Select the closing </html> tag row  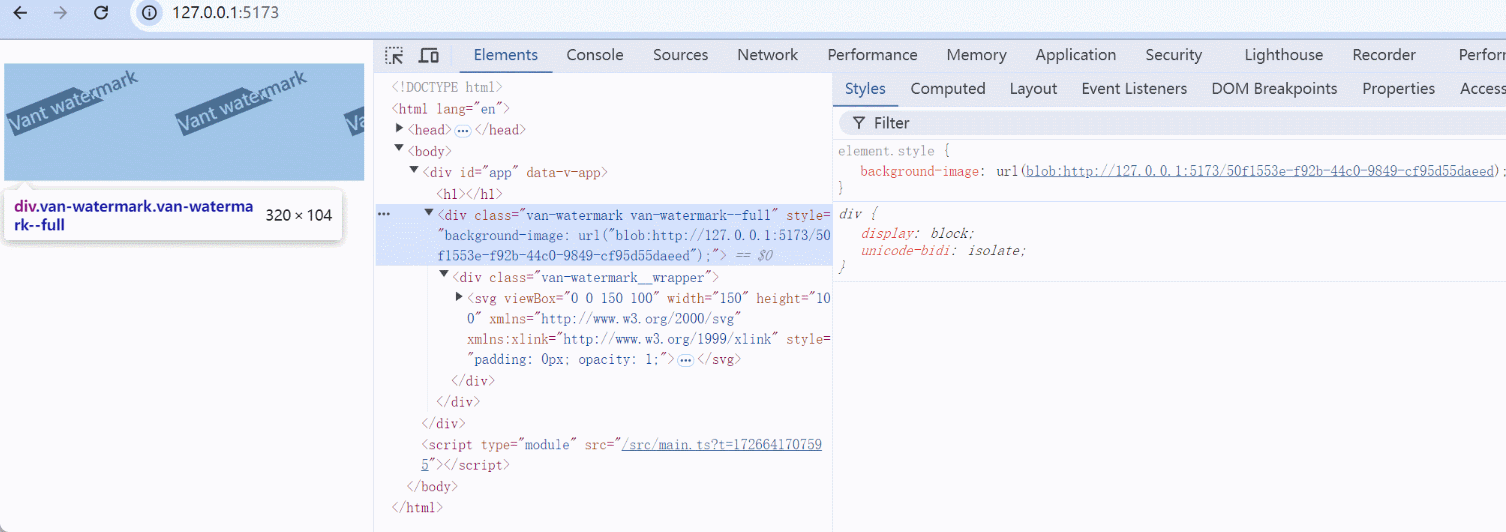tap(417, 508)
